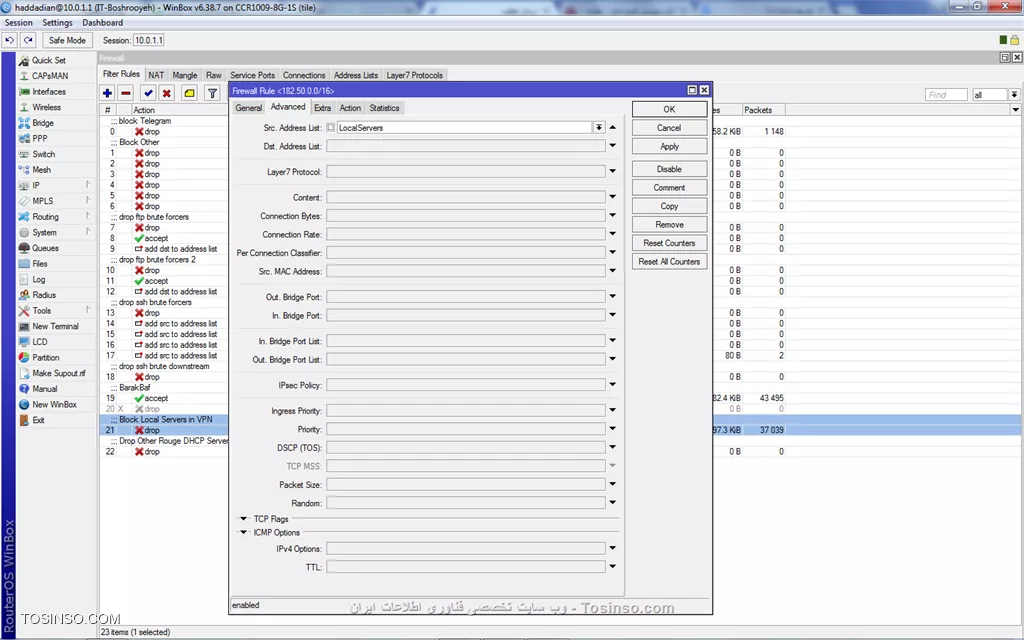The image size is (1024, 640).
Task: Expand Dst. Address List field
Action: 613,146
